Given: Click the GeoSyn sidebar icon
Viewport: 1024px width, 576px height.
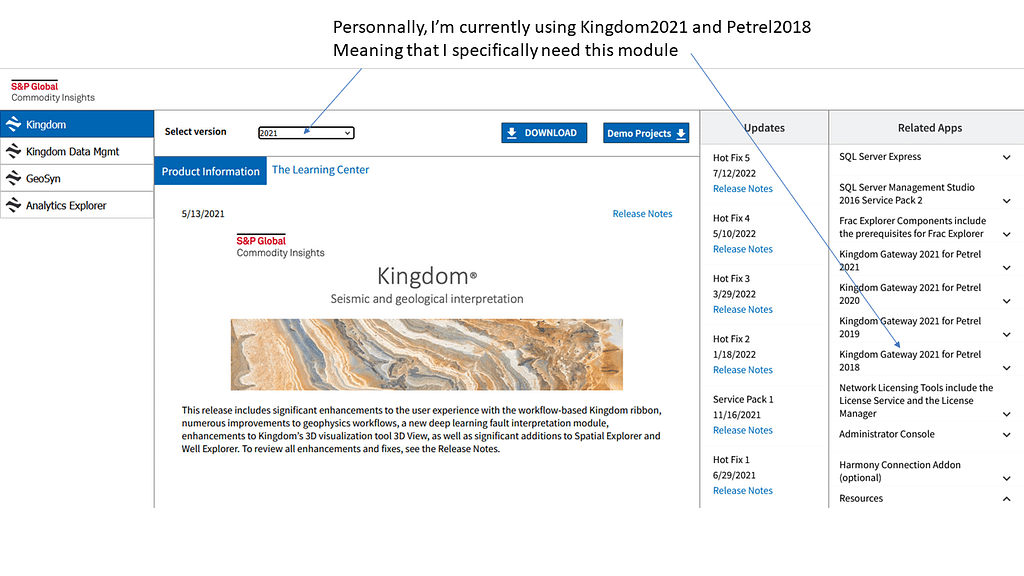Looking at the screenshot, I should (x=13, y=178).
